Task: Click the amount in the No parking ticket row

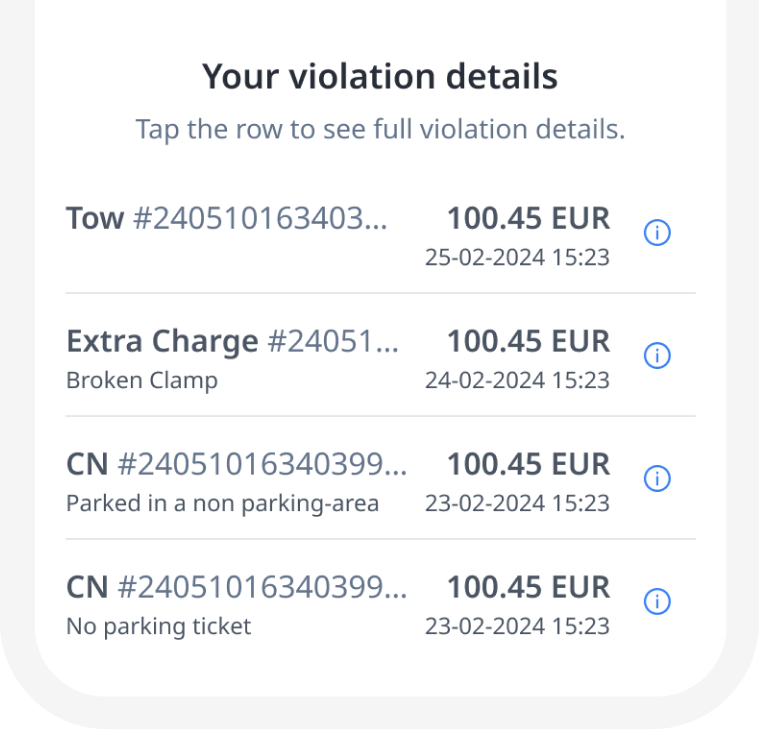Action: 528,588
